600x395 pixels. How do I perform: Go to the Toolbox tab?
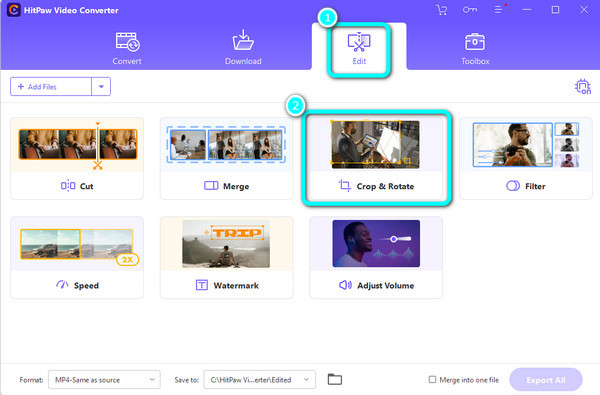pyautogui.click(x=475, y=49)
